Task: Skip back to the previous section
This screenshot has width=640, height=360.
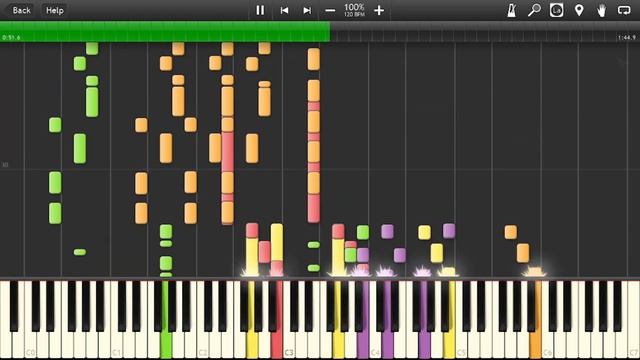Action: click(284, 10)
